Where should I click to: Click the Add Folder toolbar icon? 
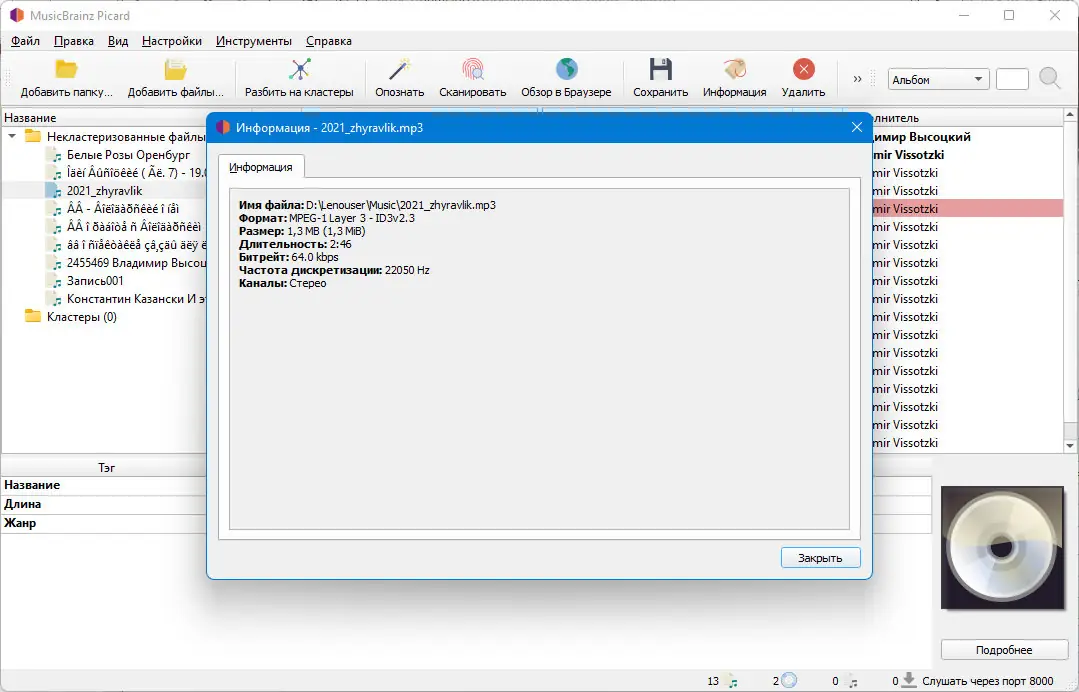(66, 69)
